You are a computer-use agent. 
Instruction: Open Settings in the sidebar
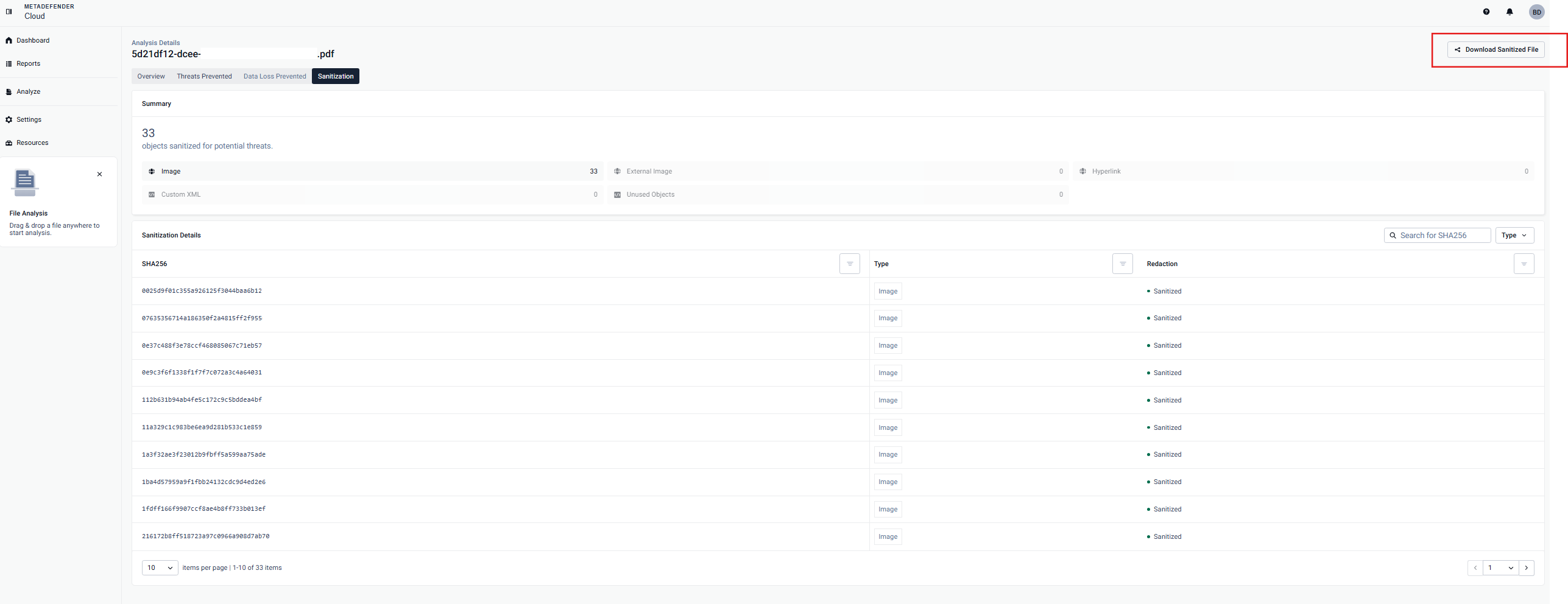click(29, 119)
